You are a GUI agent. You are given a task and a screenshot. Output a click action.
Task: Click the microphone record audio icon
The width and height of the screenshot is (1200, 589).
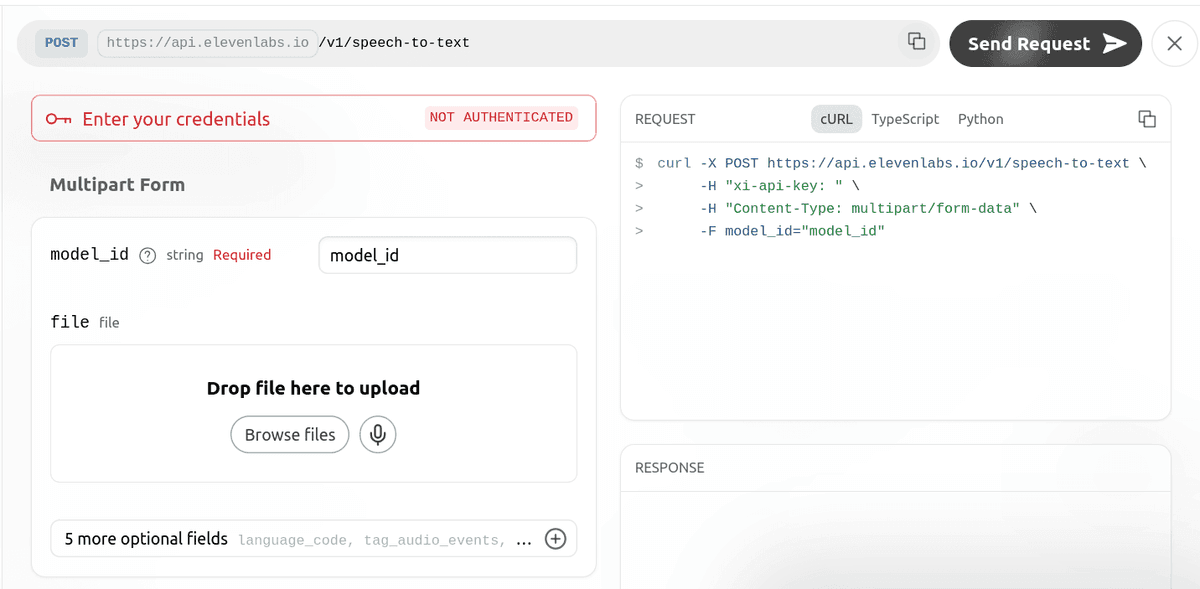click(x=378, y=435)
